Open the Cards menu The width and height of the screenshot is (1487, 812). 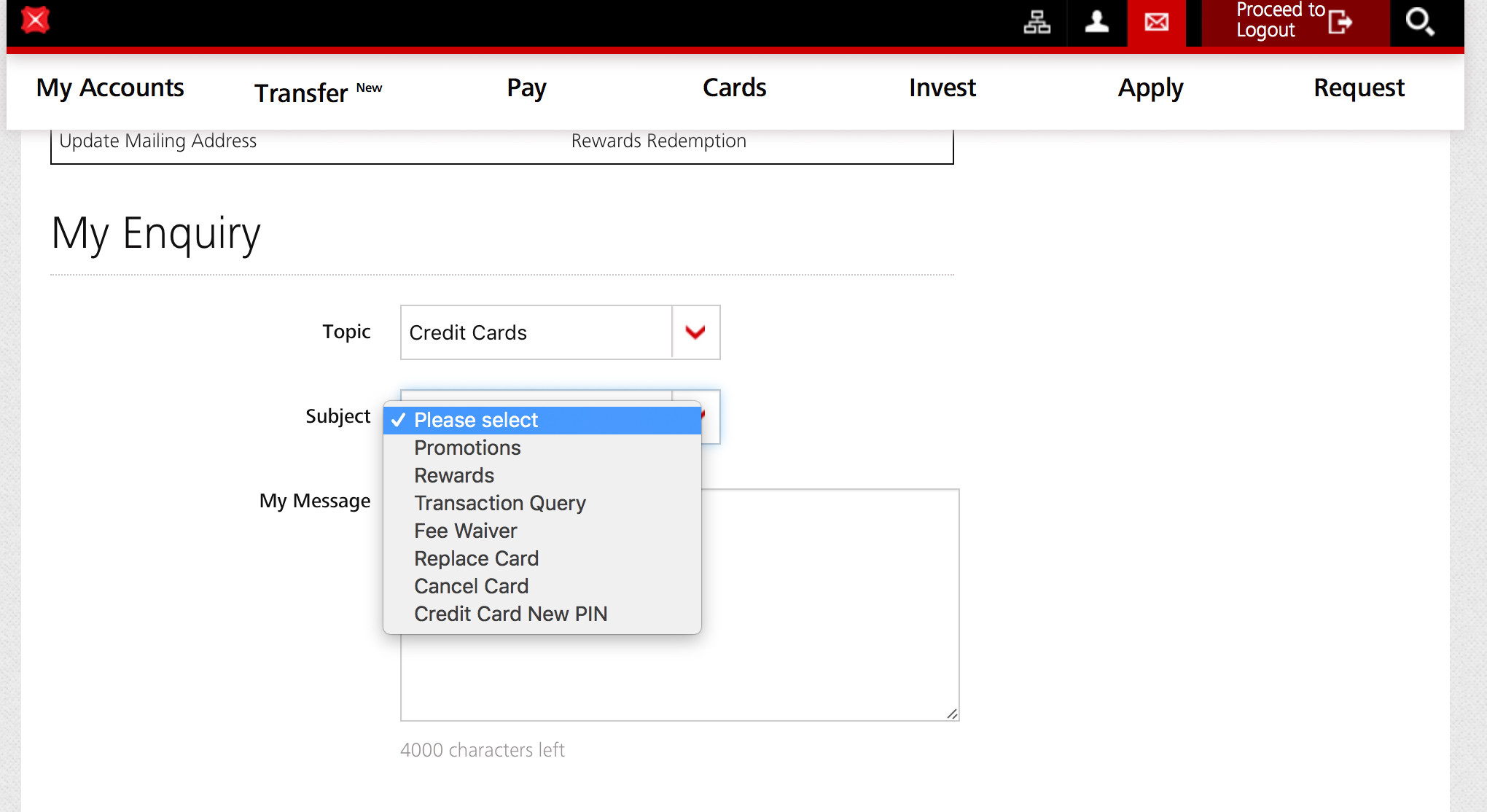click(x=735, y=87)
